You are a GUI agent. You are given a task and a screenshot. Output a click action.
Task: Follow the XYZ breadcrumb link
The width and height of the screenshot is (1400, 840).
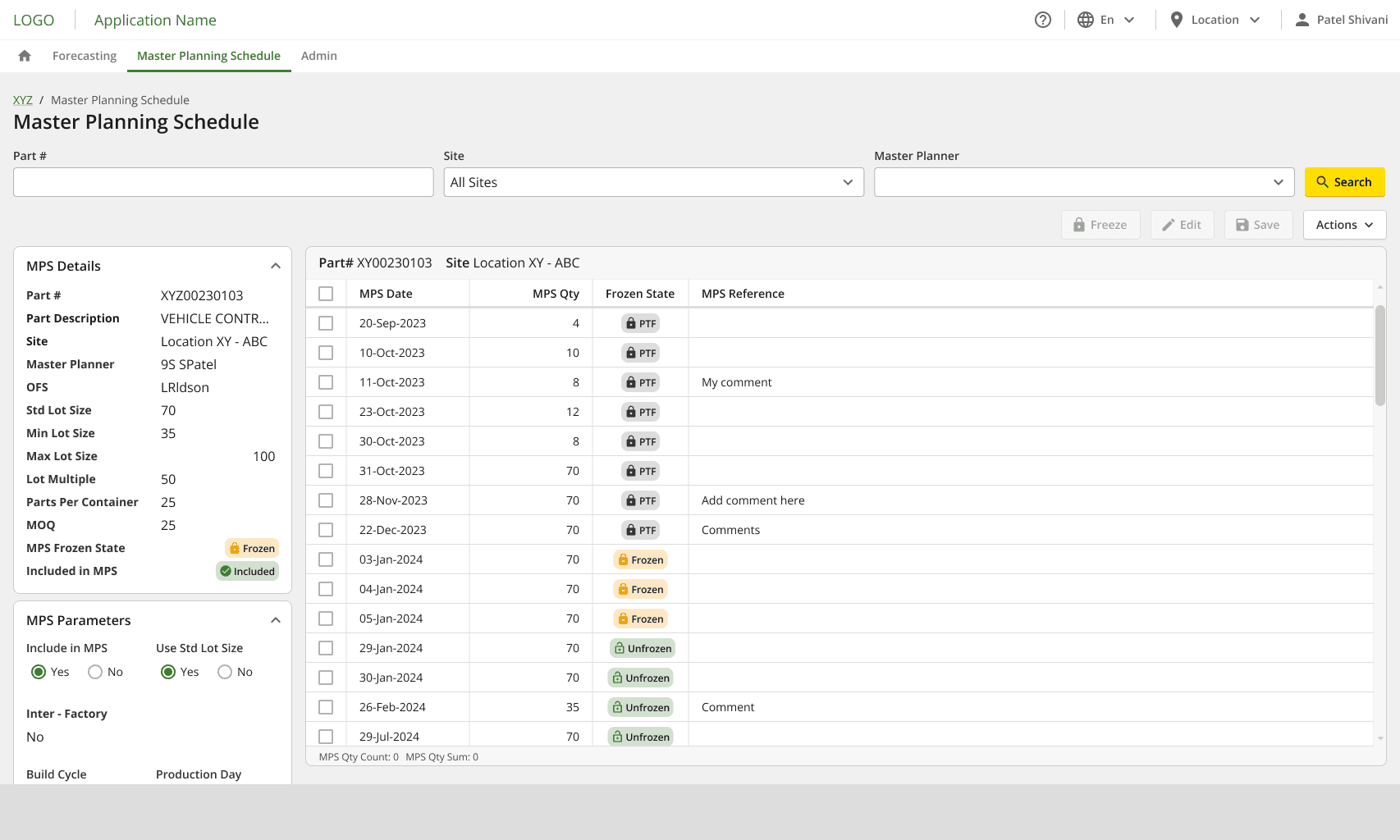pos(23,100)
